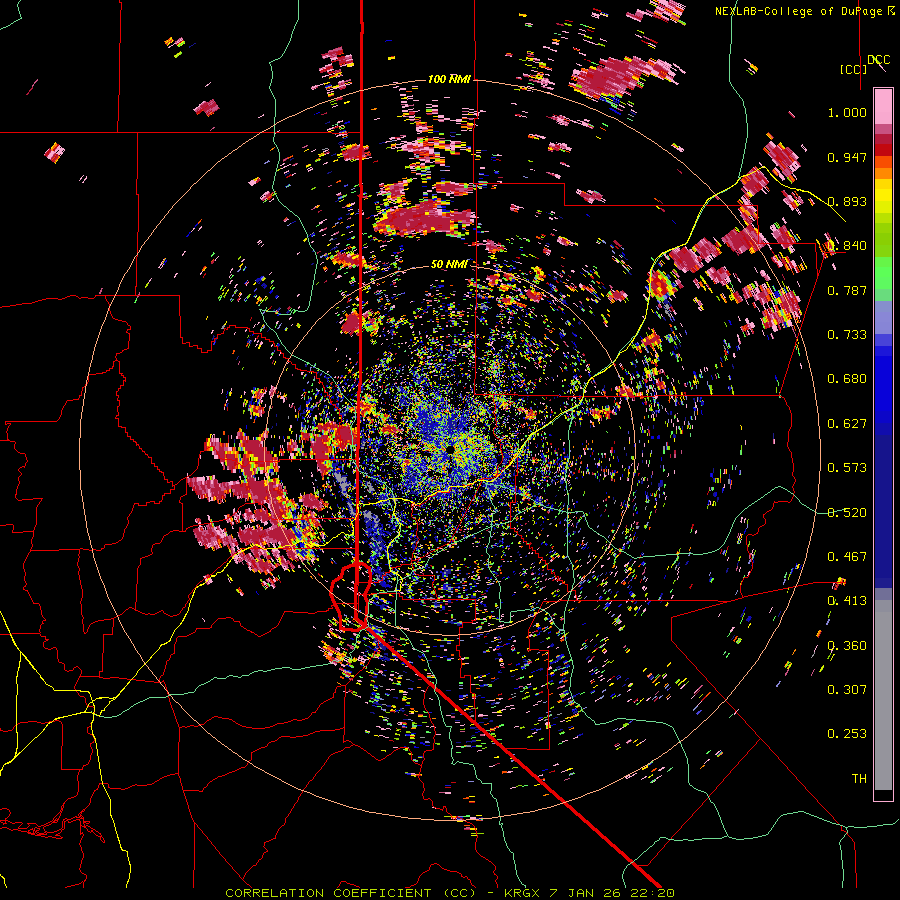This screenshot has width=900, height=900.
Task: Click the KRGX station identifier
Action: [x=522, y=893]
